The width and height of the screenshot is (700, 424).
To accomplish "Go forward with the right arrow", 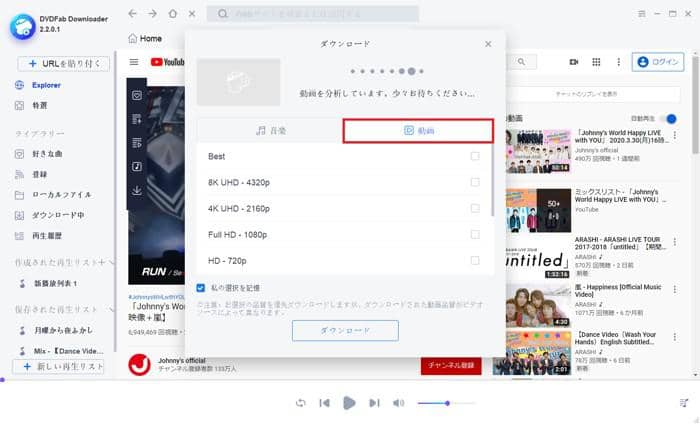I will [x=153, y=14].
